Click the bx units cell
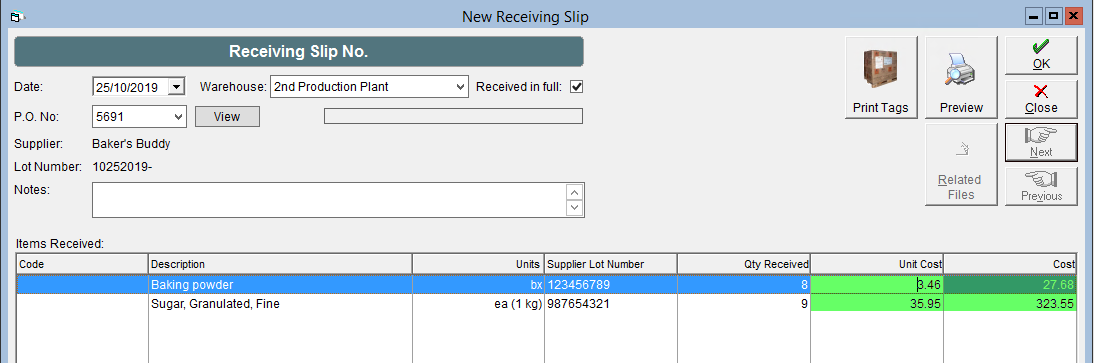The height and width of the screenshot is (363, 1095). point(478,285)
